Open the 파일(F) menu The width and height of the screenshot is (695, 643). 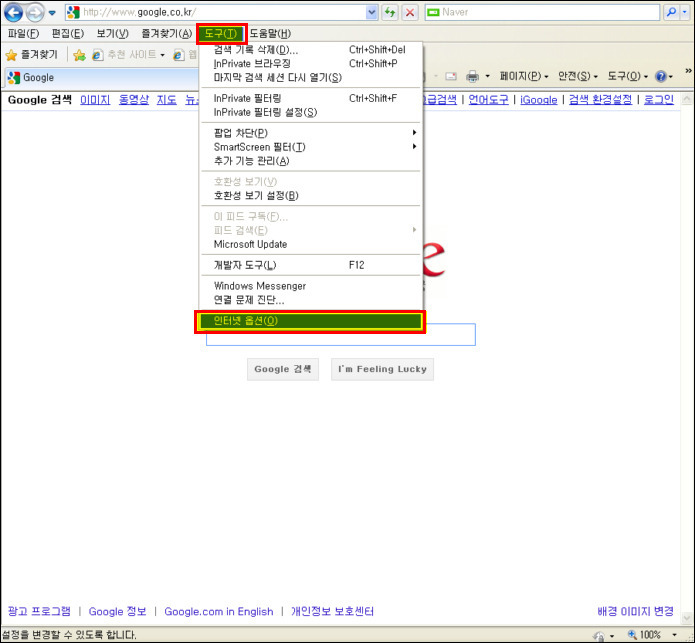23,34
